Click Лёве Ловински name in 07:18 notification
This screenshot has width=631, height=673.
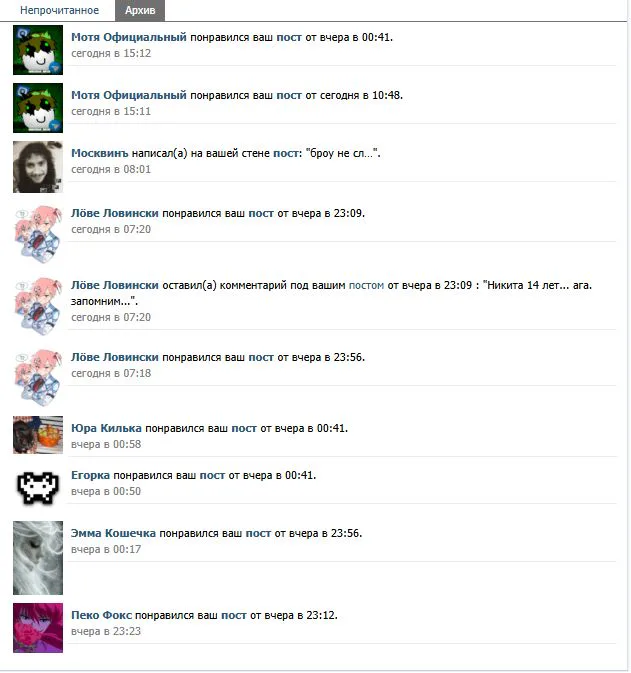(115, 358)
